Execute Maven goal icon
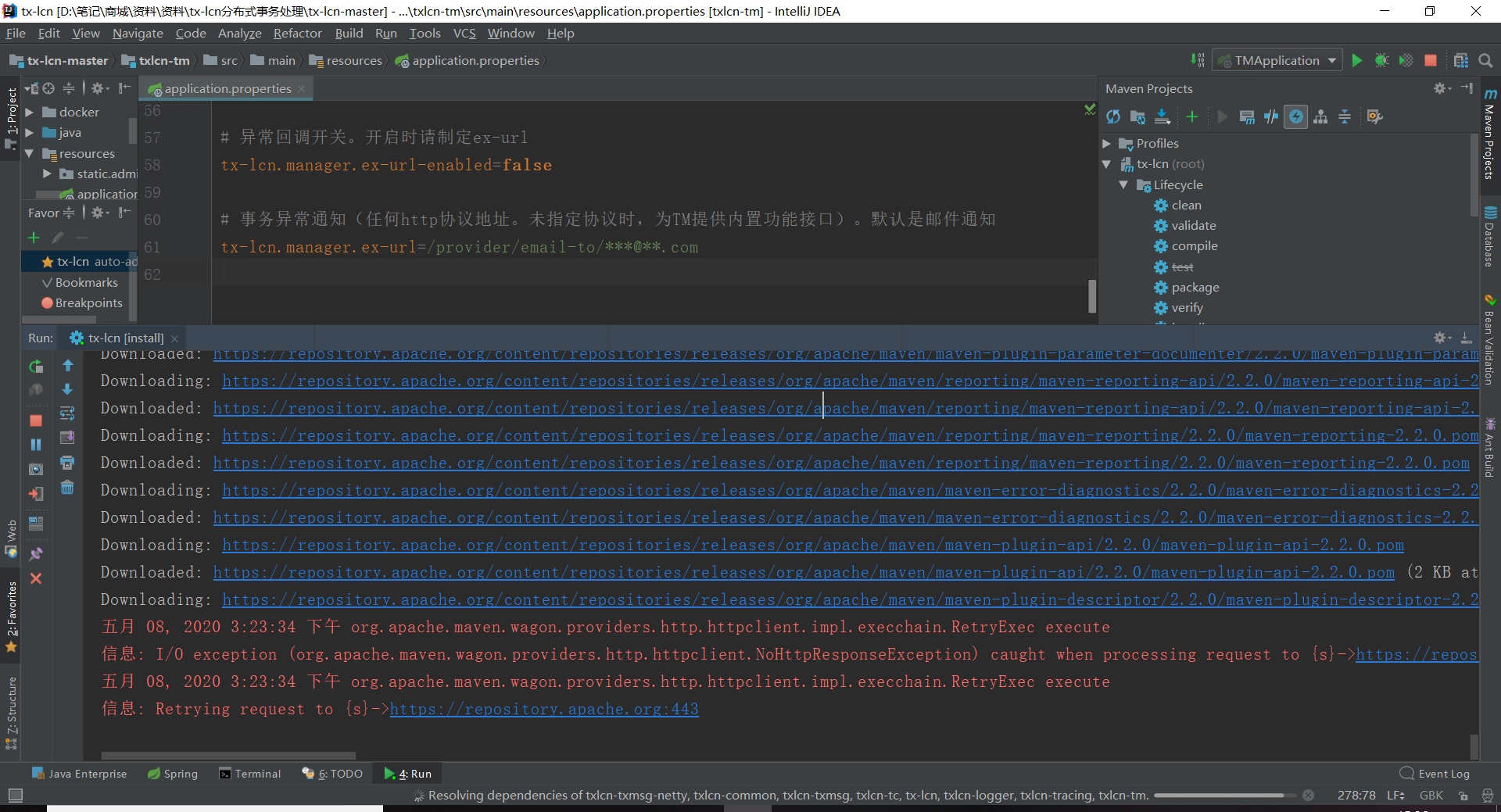 click(1247, 117)
